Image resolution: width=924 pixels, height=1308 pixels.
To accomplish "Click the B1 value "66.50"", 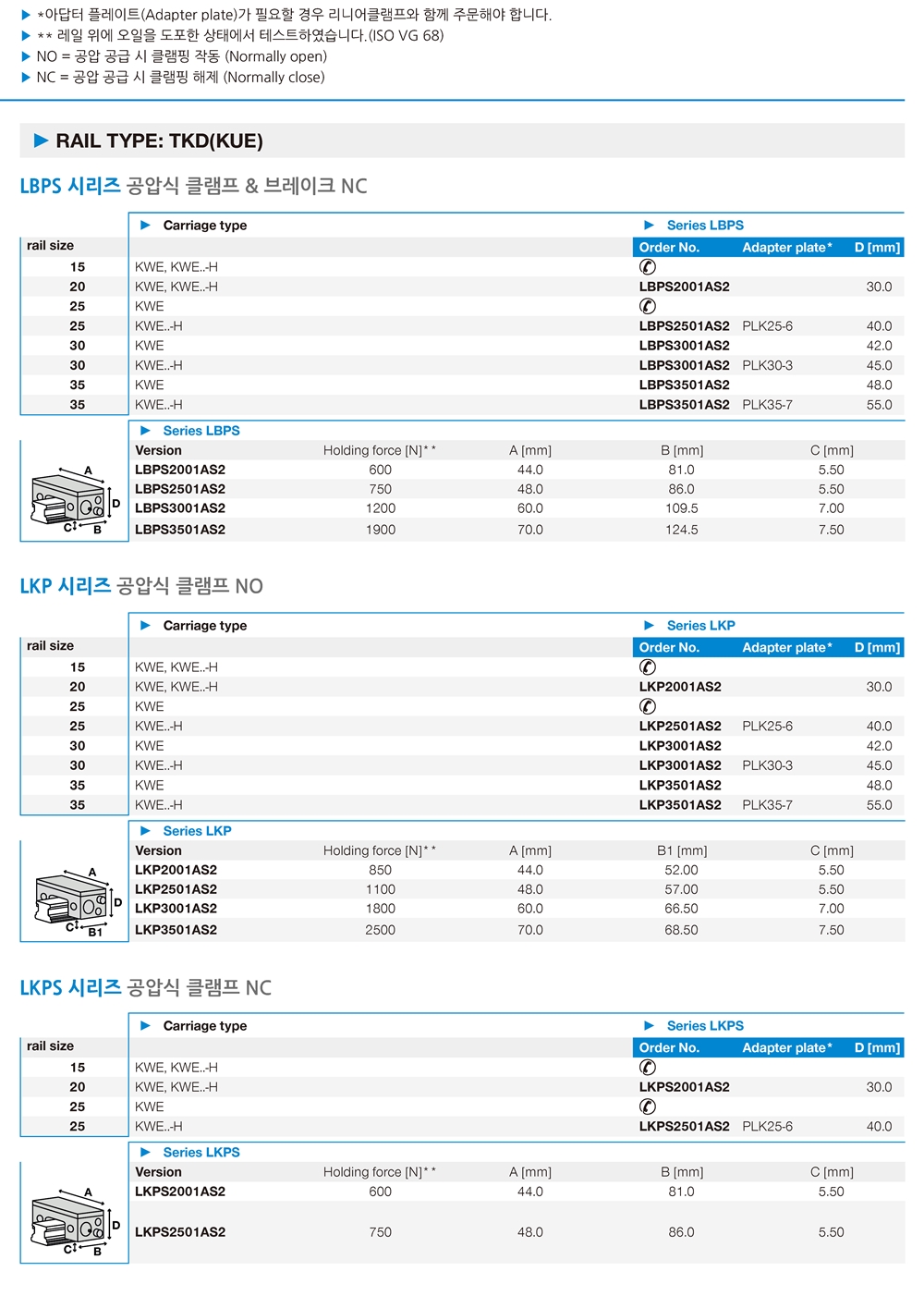I will click(x=682, y=909).
